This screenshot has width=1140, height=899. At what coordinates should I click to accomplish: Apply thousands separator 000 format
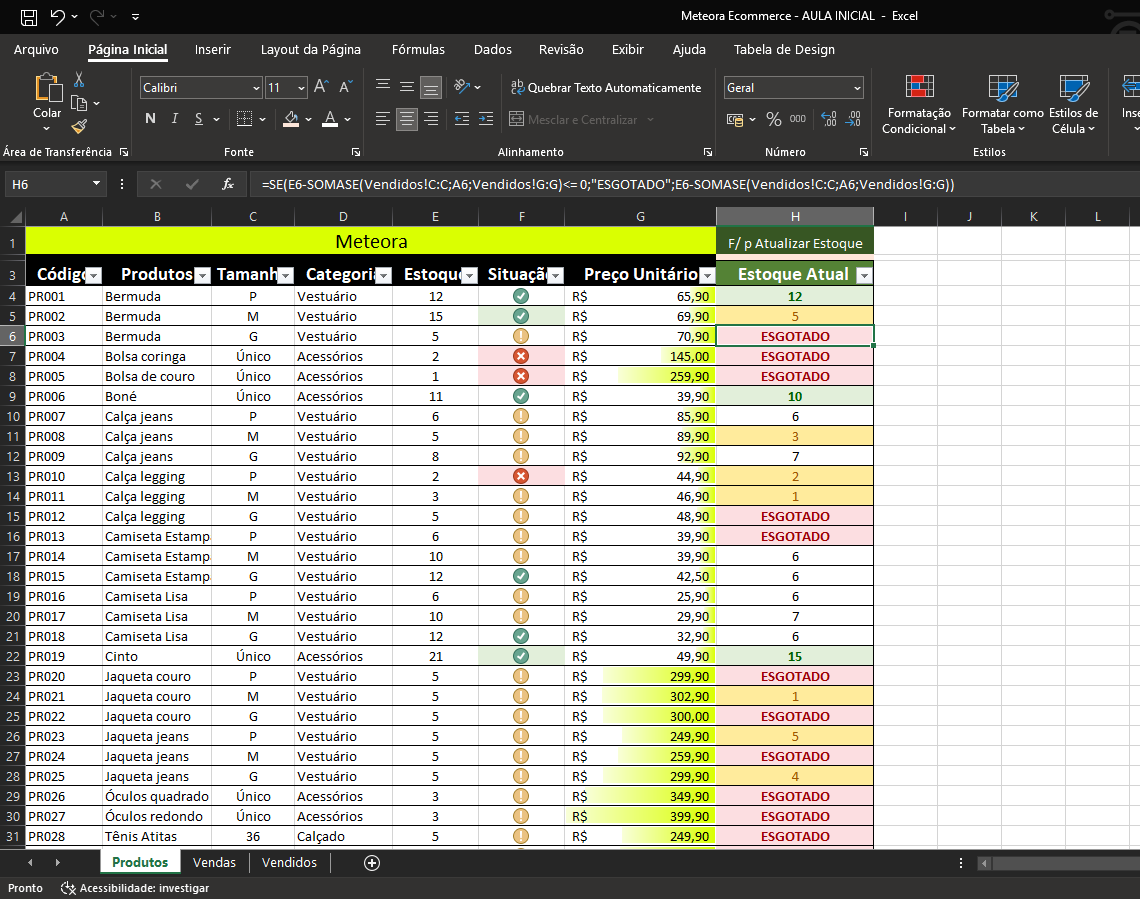(798, 119)
